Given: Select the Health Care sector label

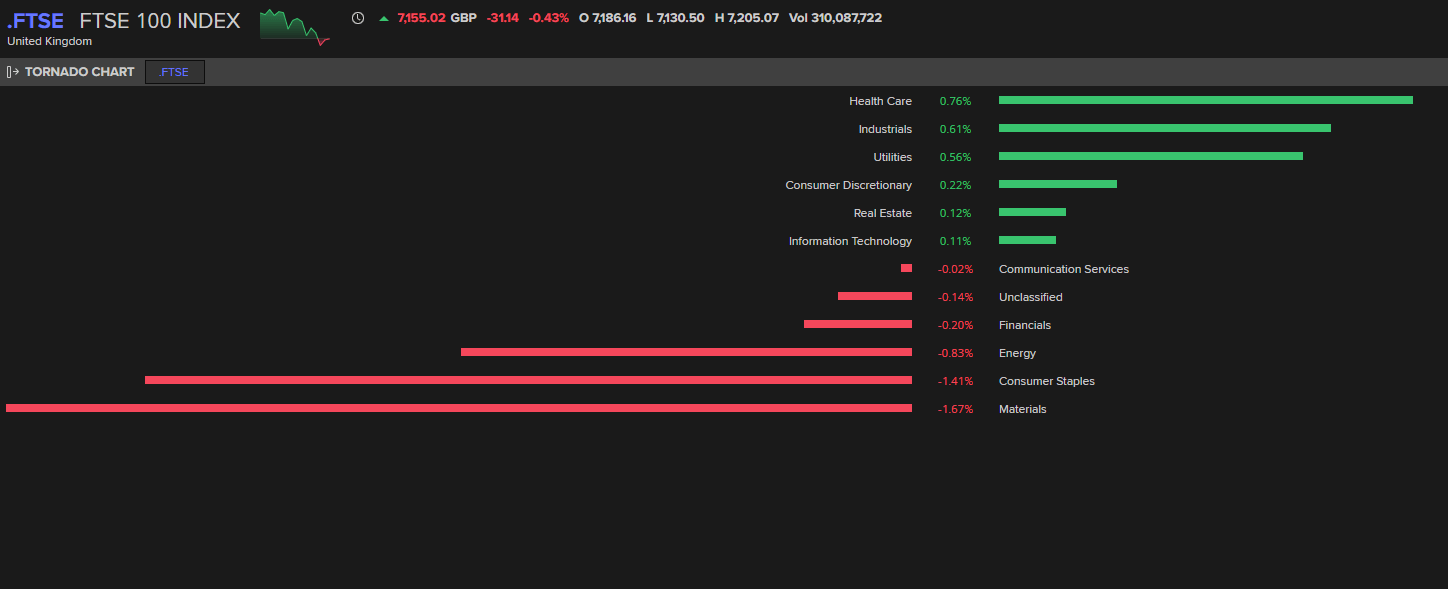Looking at the screenshot, I should (x=881, y=101).
